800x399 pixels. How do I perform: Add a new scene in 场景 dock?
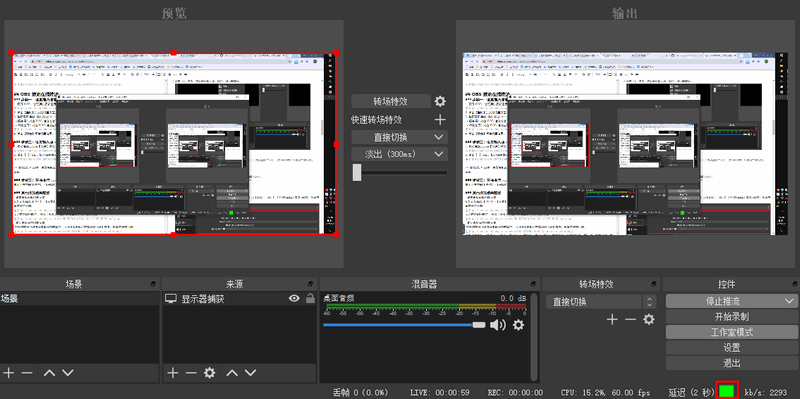click(x=8, y=373)
